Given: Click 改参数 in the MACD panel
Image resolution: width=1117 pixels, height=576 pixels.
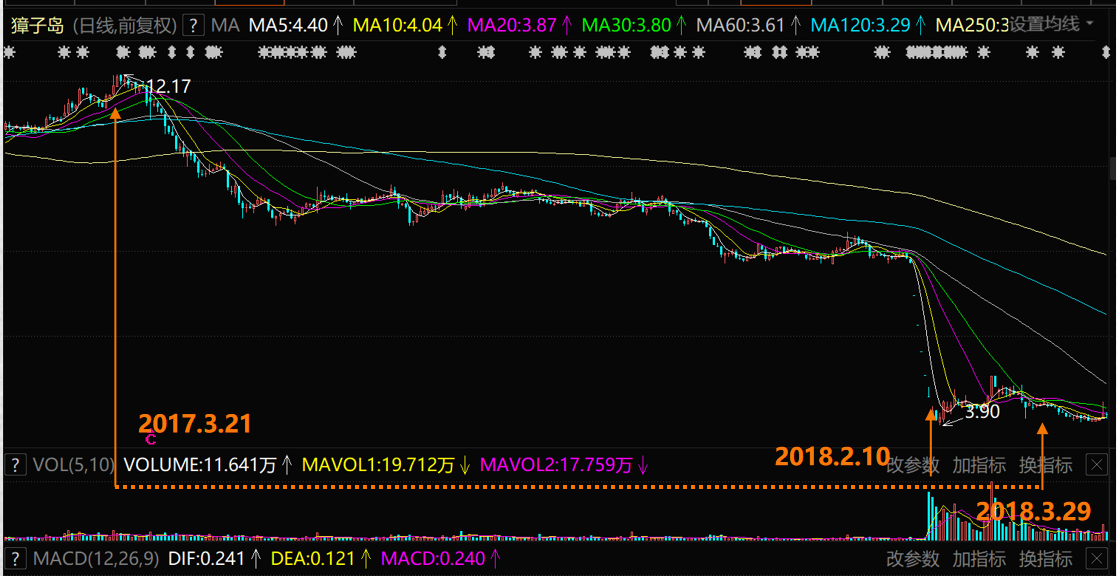Looking at the screenshot, I should 913,558.
